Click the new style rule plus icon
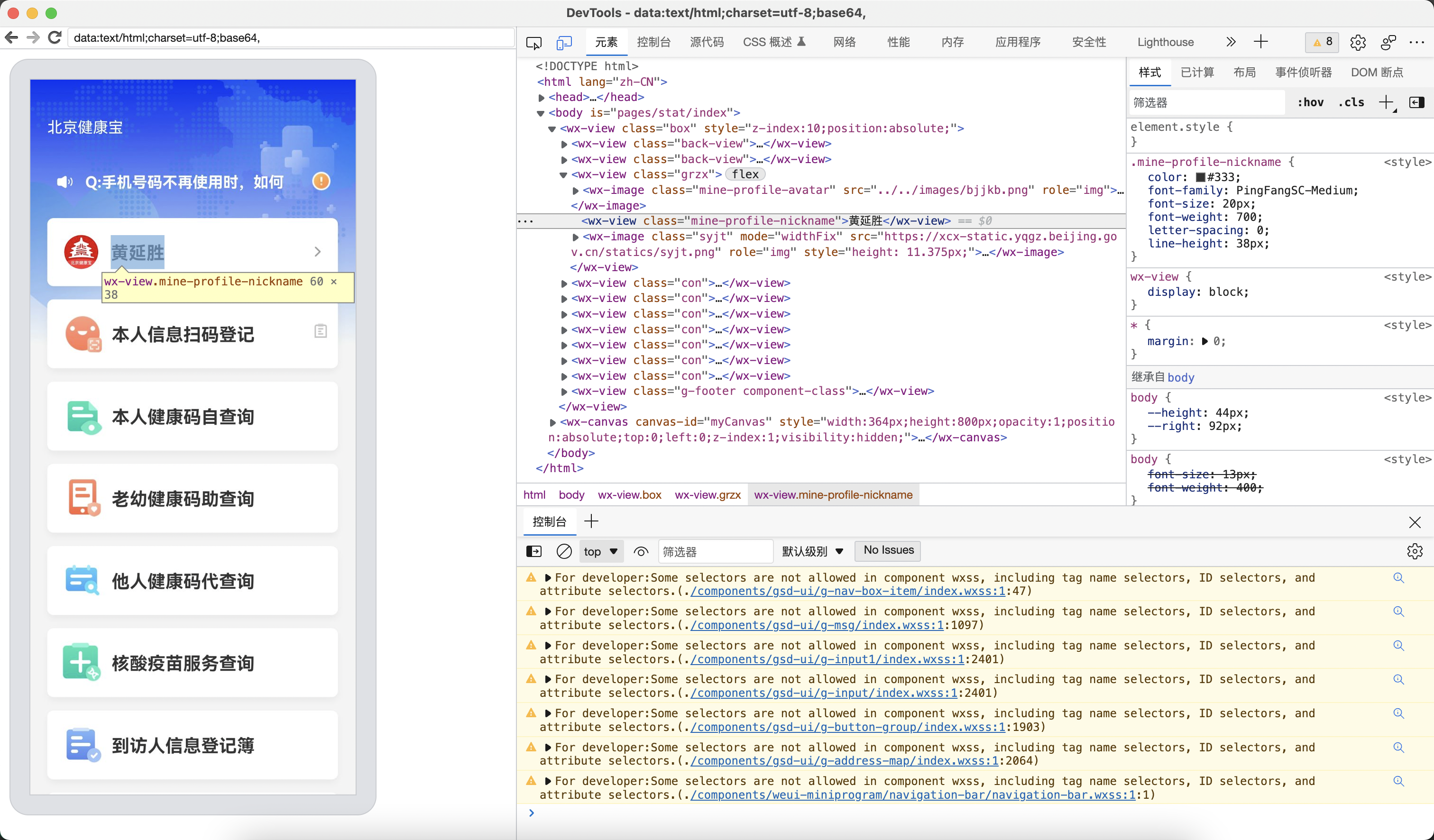Viewport: 1434px width, 840px height. [x=1386, y=102]
